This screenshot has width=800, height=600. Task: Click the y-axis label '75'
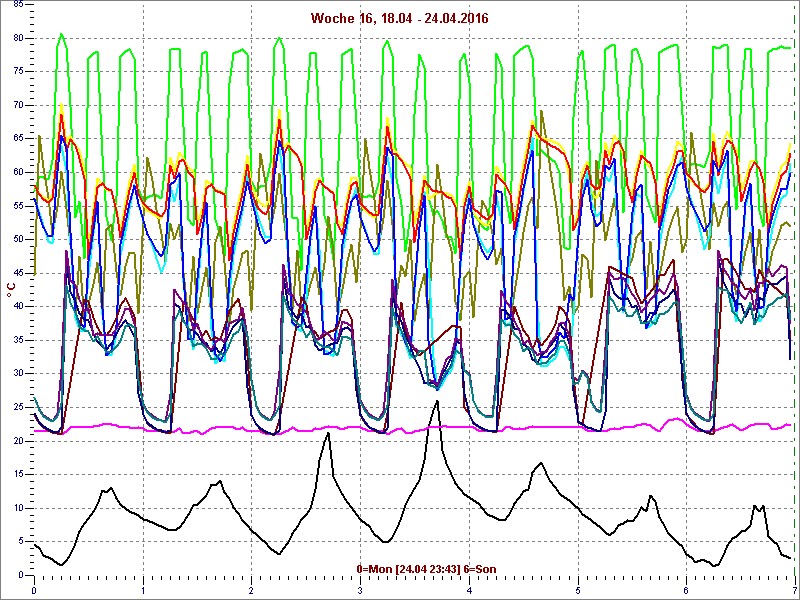point(18,72)
